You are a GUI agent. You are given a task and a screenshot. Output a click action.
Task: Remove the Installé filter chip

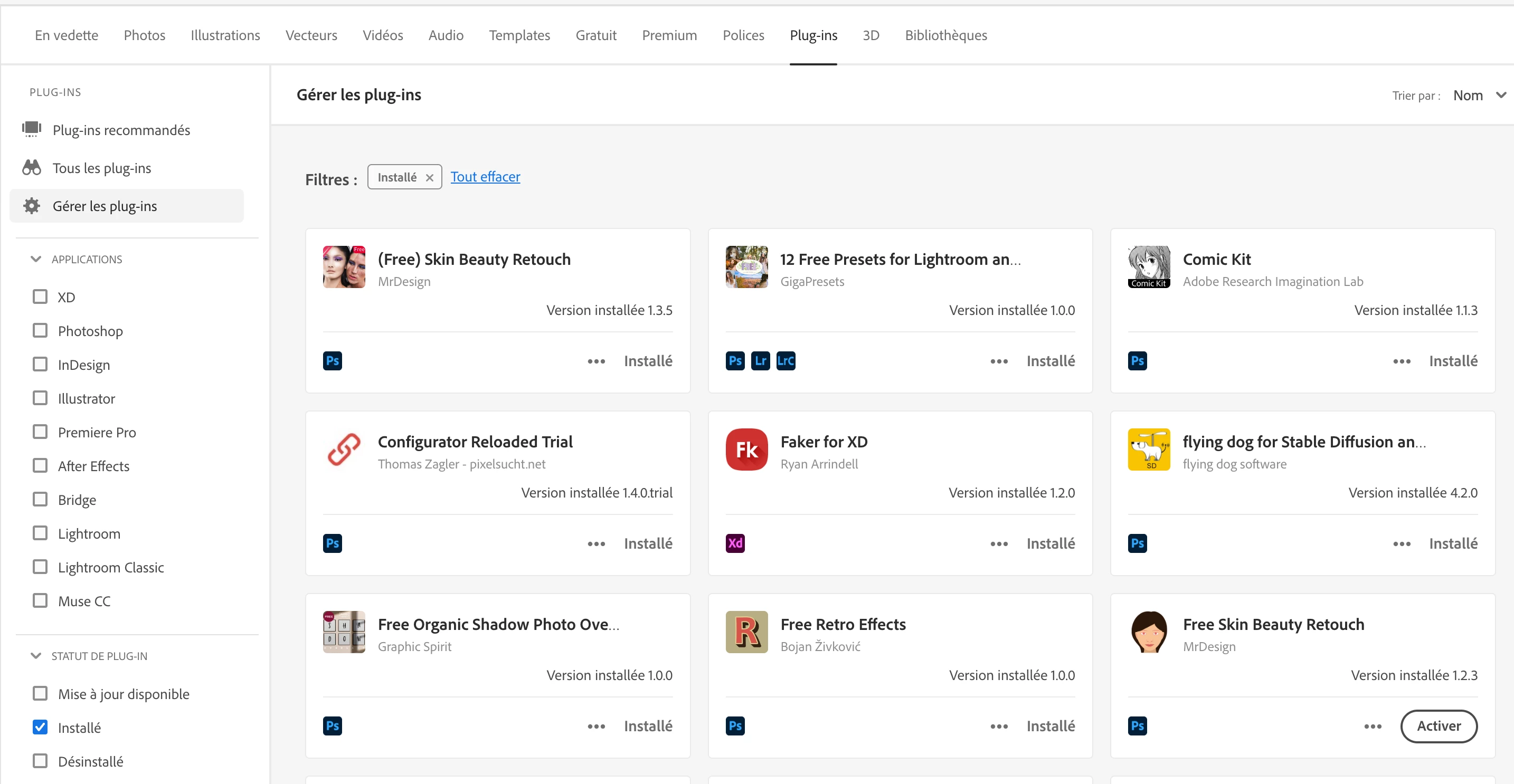(x=430, y=177)
